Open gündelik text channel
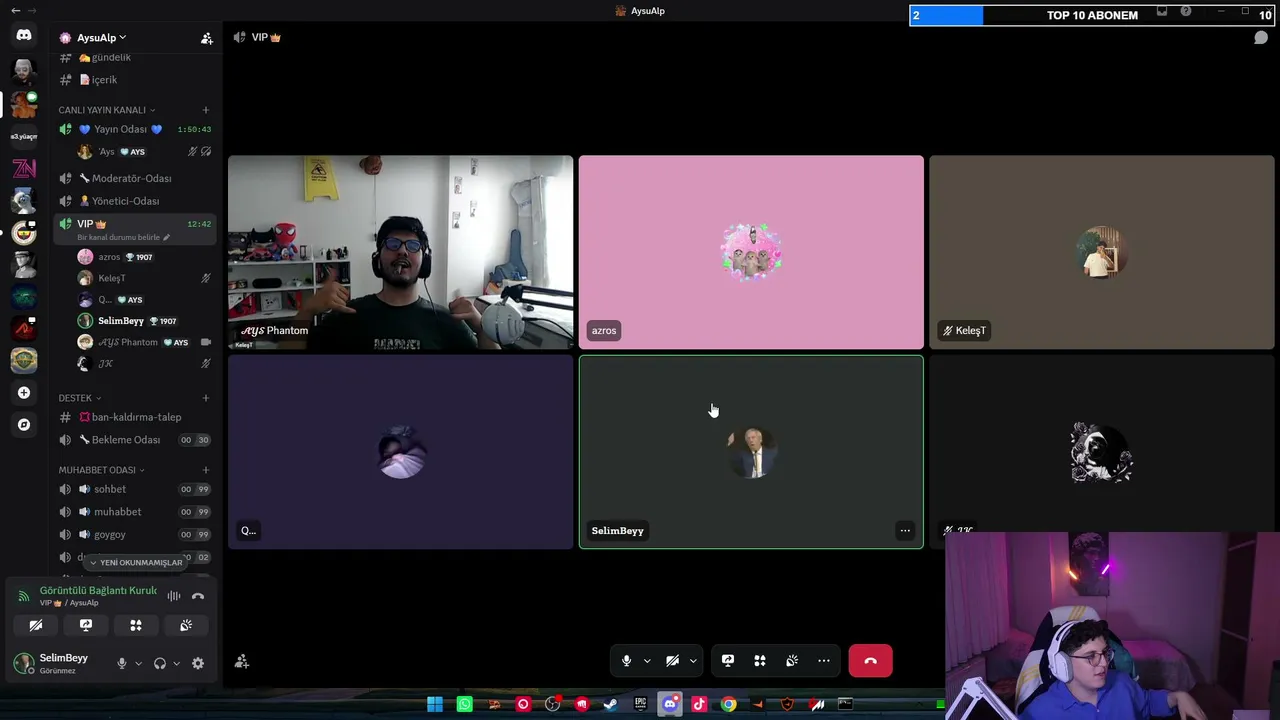The height and width of the screenshot is (720, 1280). [136, 58]
